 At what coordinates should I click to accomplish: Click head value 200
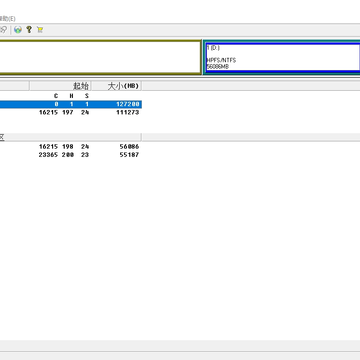click(68, 155)
